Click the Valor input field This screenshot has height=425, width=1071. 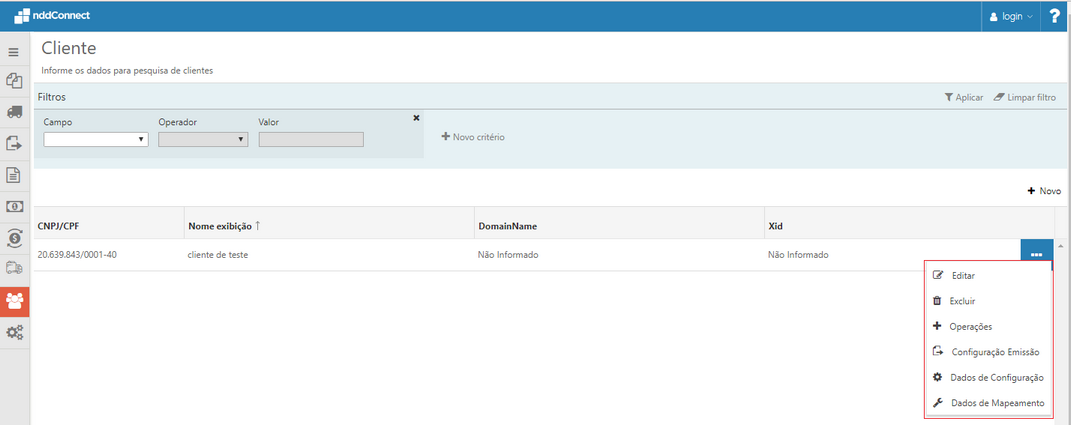311,139
